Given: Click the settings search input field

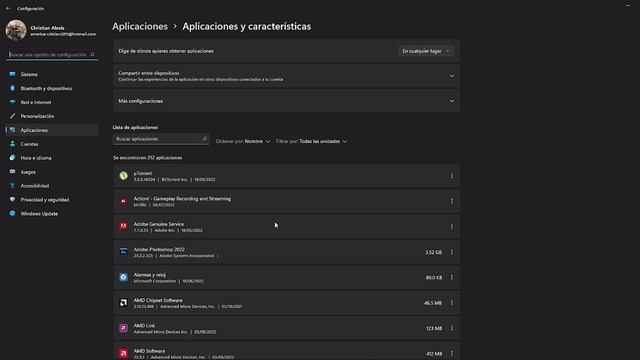Looking at the screenshot, I should point(52,54).
